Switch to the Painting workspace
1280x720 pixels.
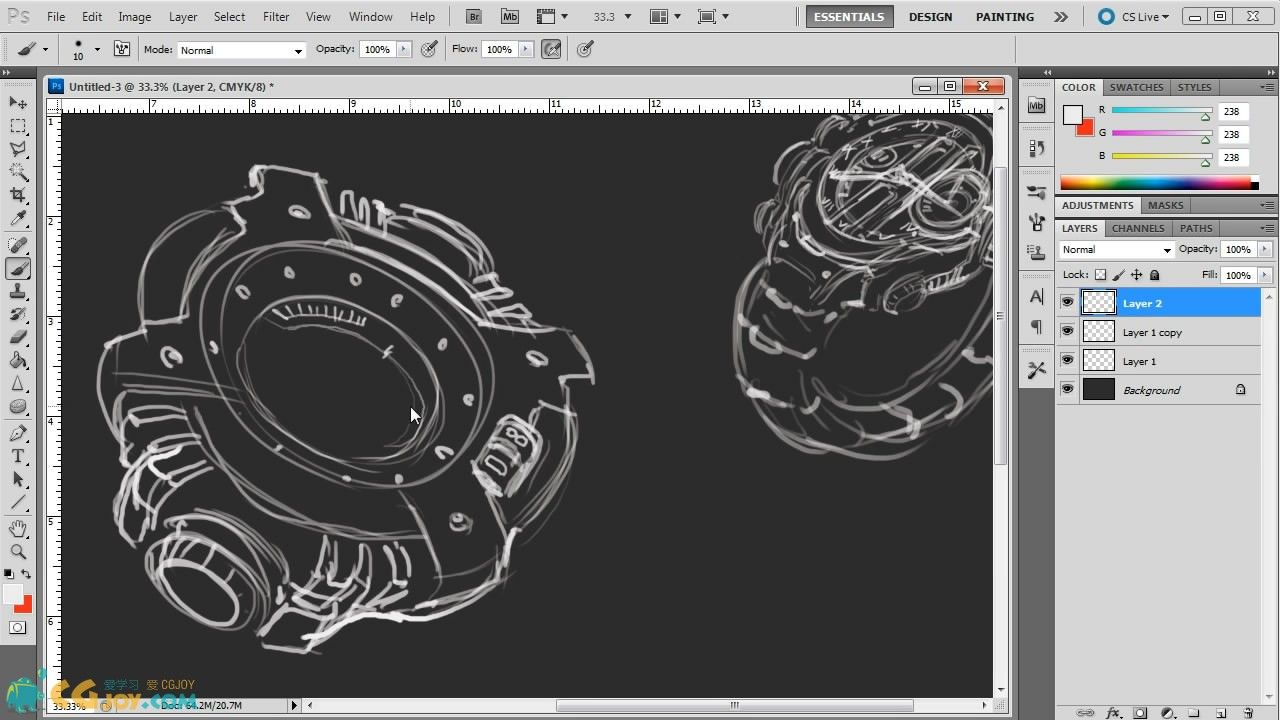pyautogui.click(x=1005, y=17)
